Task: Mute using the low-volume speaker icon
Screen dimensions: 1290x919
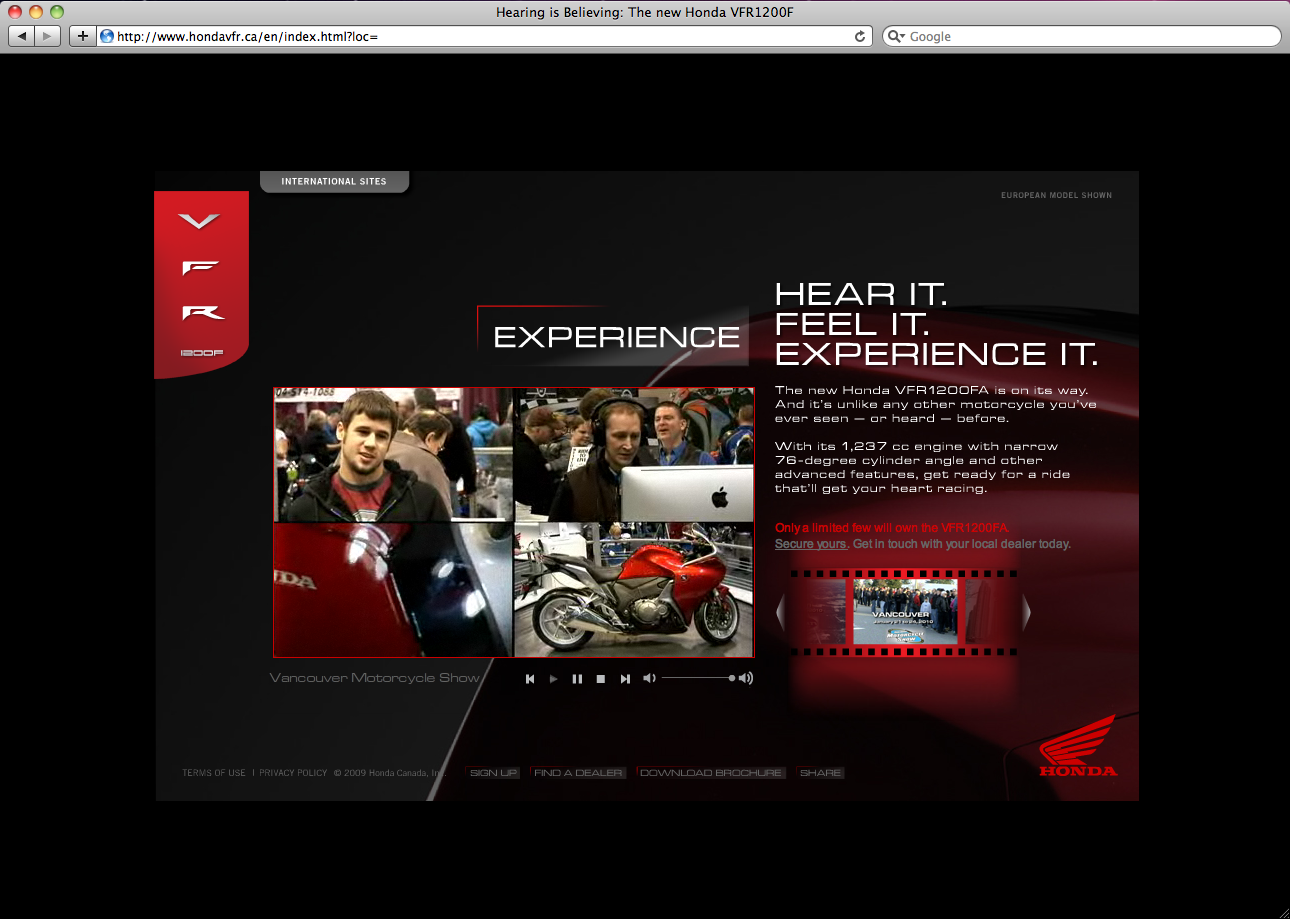Action: tap(649, 678)
